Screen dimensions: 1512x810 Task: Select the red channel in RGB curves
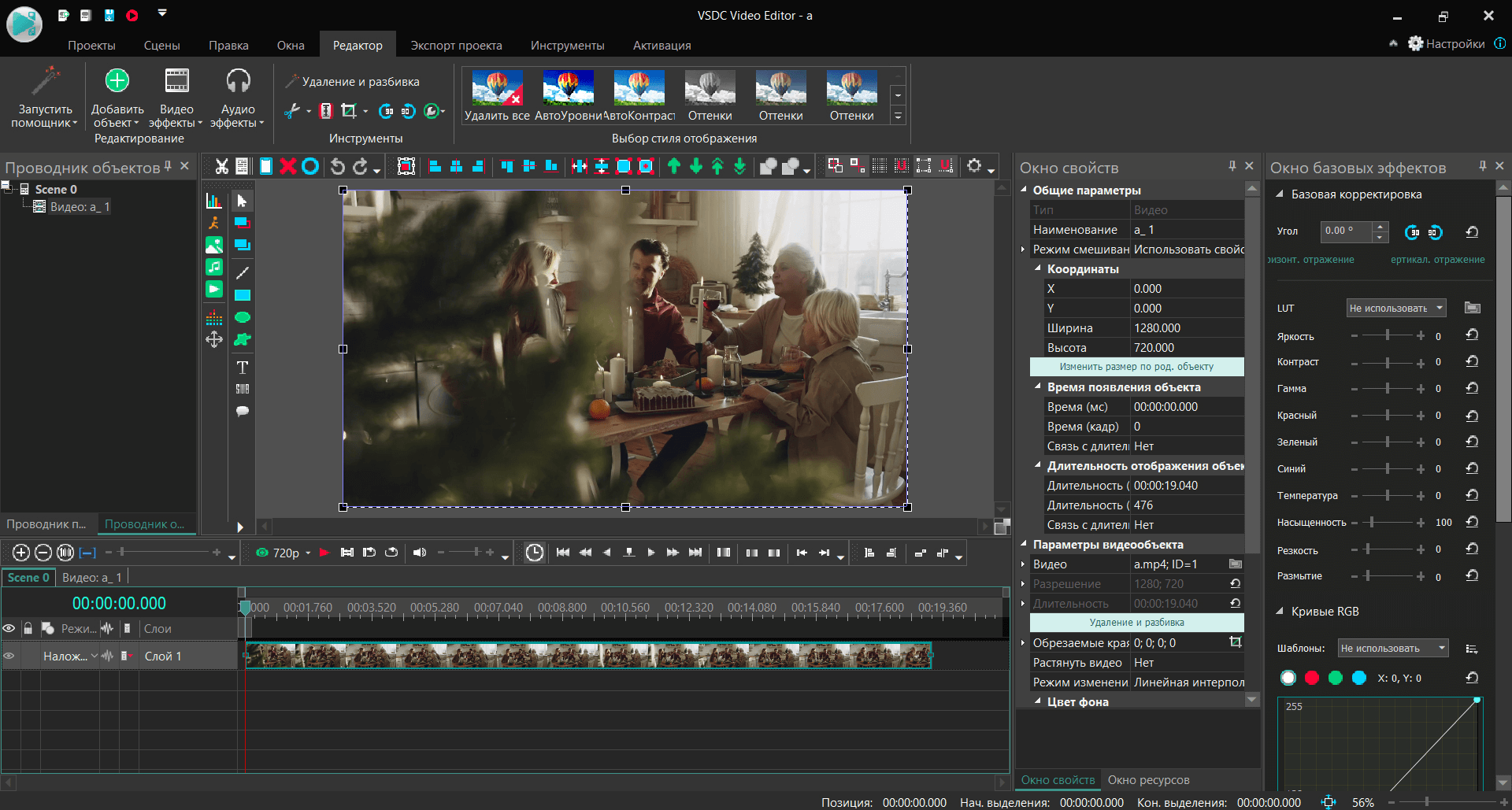point(1312,678)
